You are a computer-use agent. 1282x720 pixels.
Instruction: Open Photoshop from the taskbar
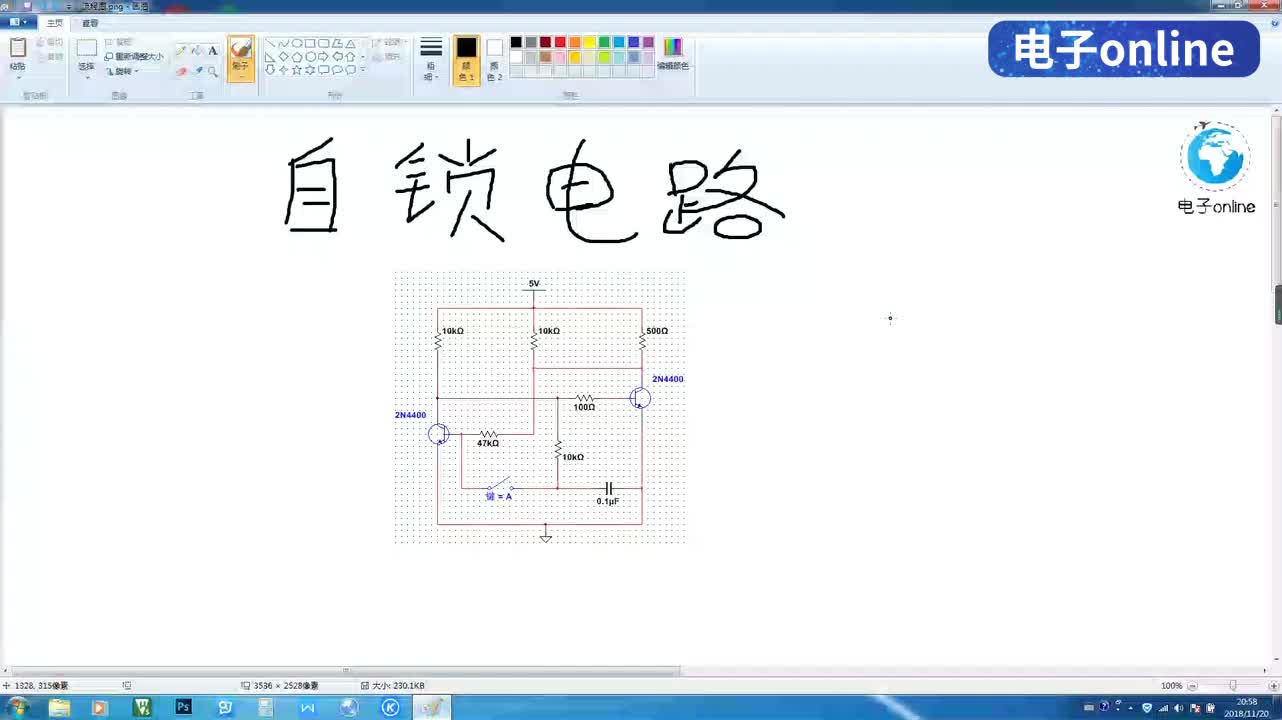(183, 707)
